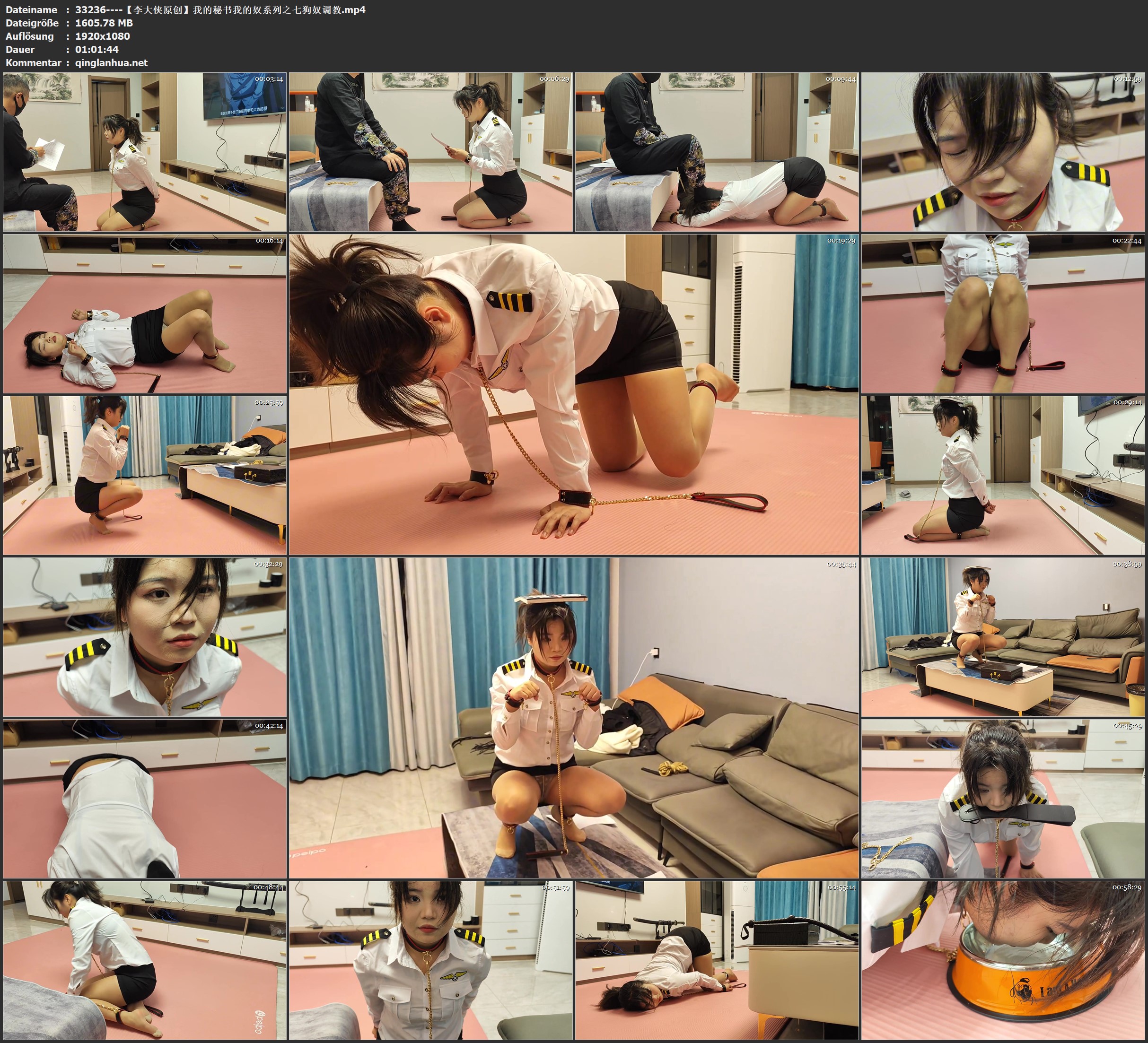Viewport: 1148px width, 1043px height.
Task: Open the thumbnail marked 00:38:59
Action: pos(1003,637)
